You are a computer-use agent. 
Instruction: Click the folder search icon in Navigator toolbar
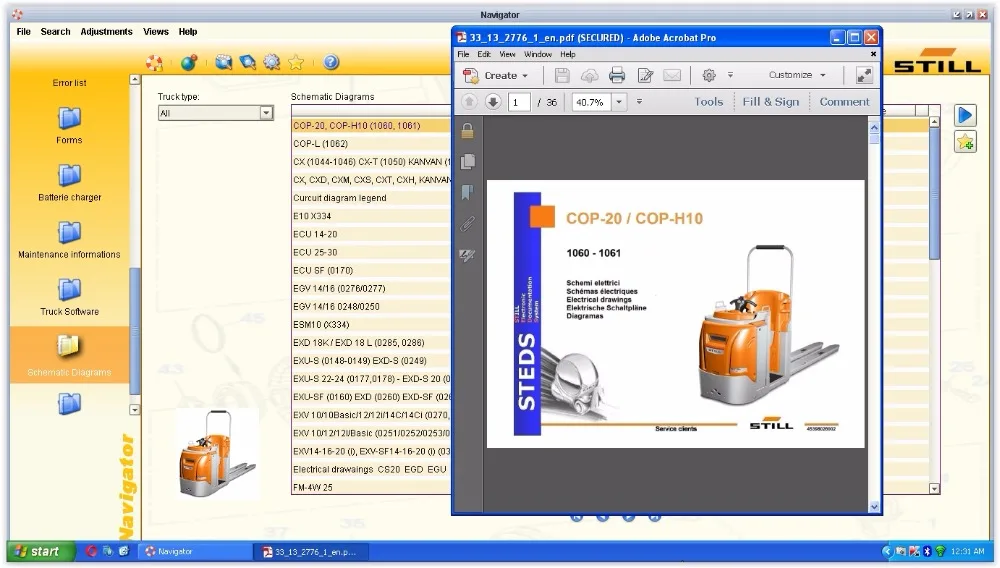coord(224,62)
